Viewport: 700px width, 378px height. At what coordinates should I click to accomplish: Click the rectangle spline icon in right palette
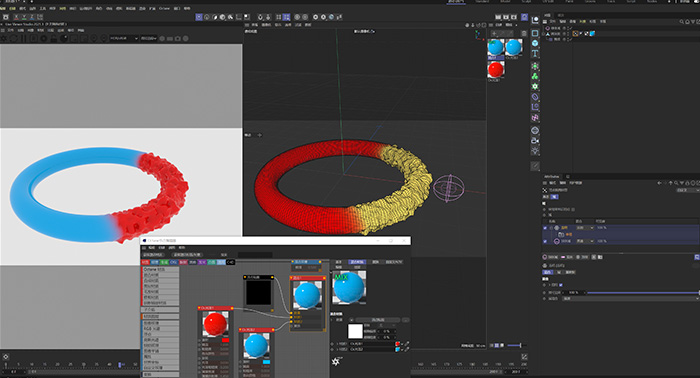point(535,33)
